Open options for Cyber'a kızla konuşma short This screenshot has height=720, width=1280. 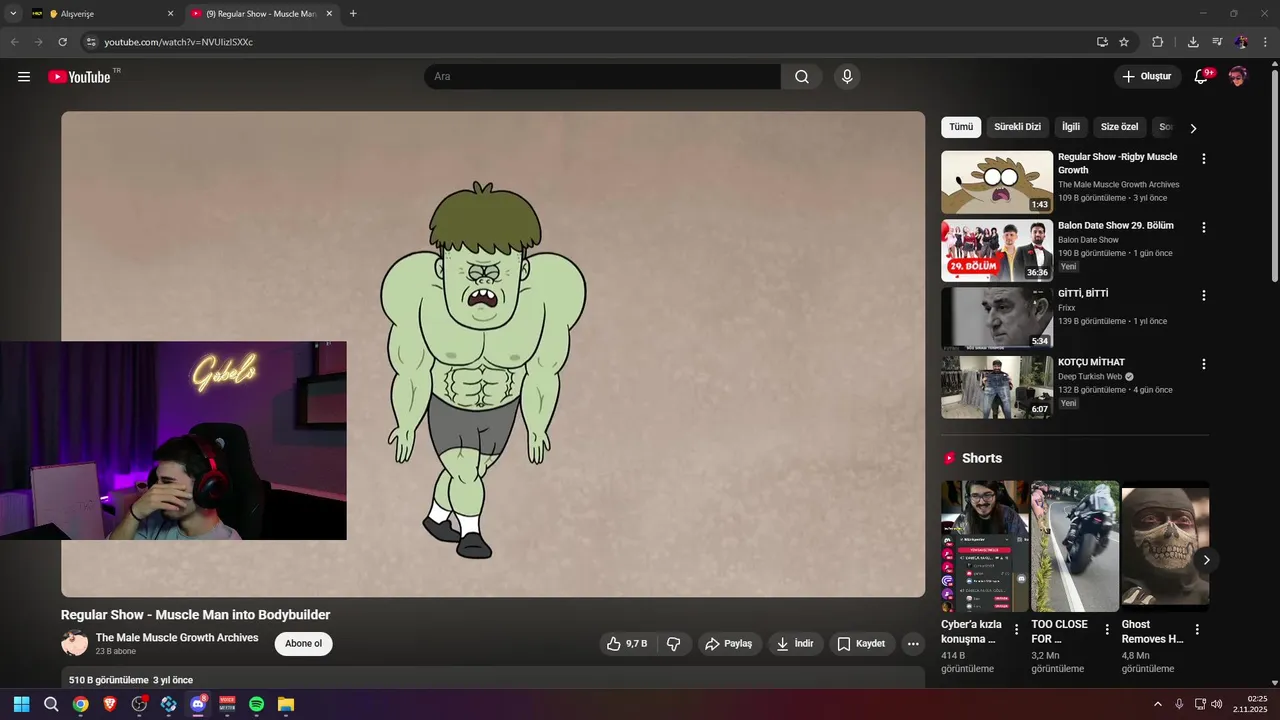point(1017,629)
